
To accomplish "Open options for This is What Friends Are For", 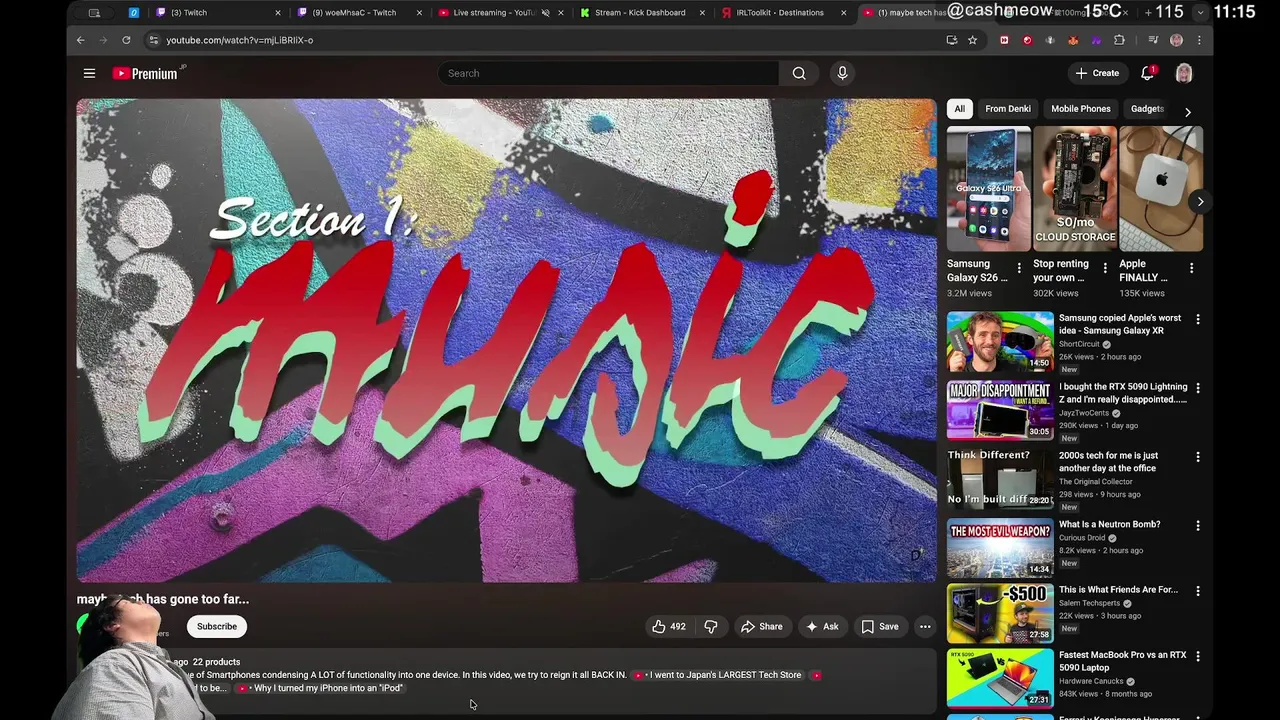I will [1198, 591].
